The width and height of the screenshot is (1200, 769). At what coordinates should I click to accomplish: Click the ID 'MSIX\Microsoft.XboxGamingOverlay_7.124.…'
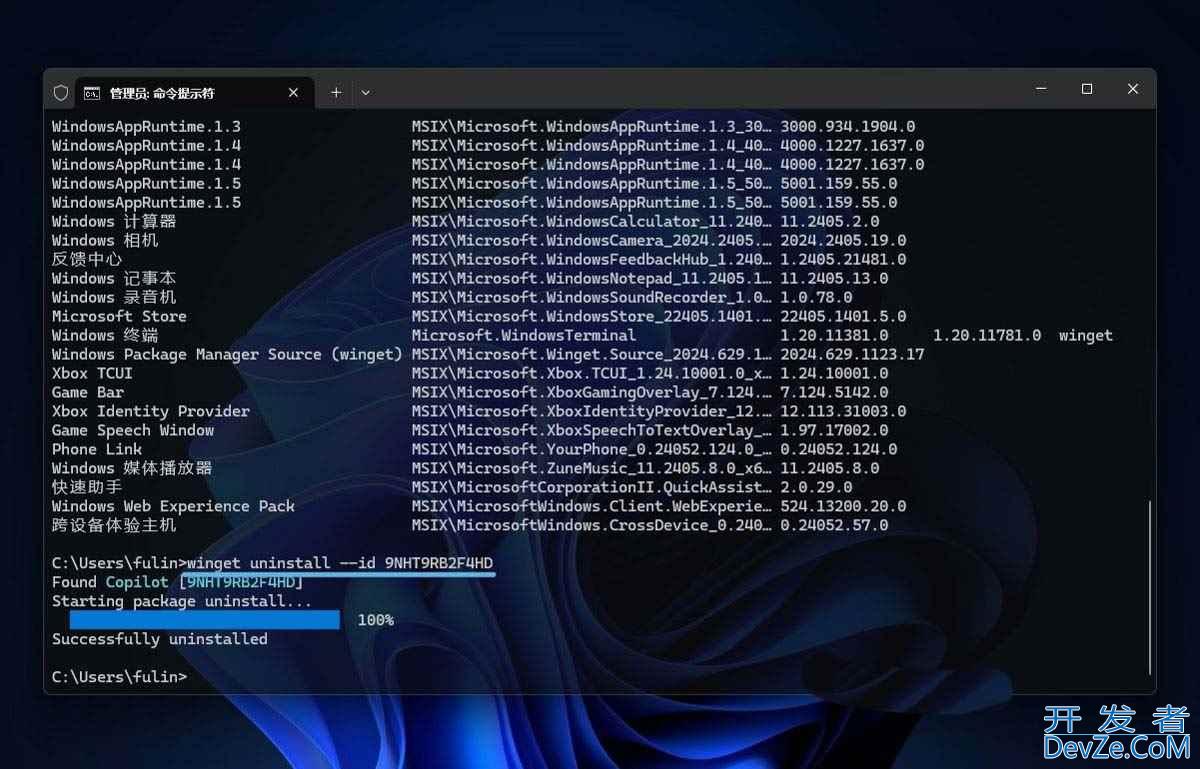point(592,392)
